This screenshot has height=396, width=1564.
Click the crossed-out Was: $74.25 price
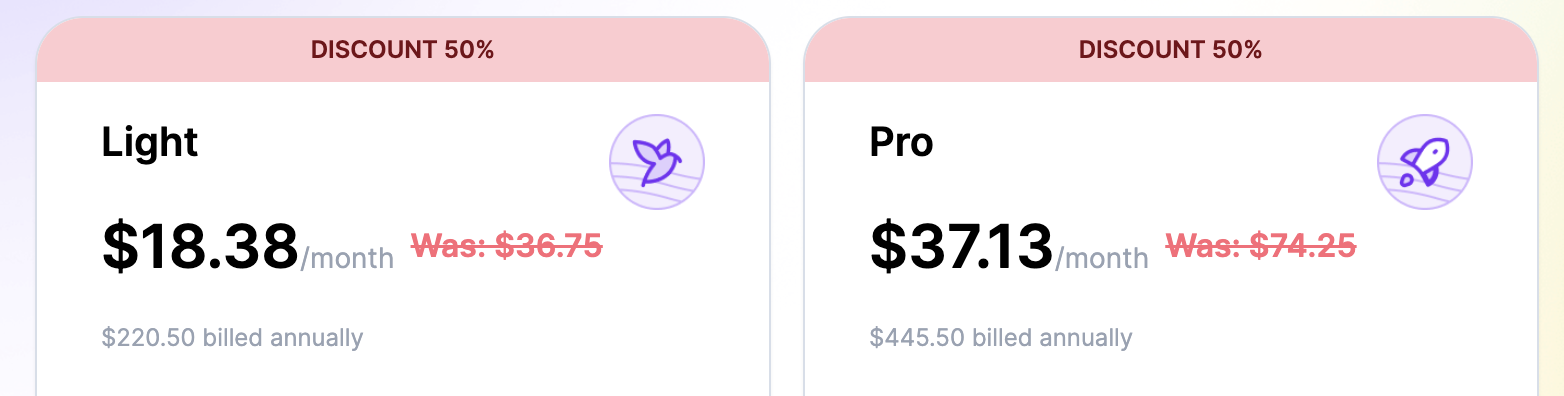pos(1261,244)
